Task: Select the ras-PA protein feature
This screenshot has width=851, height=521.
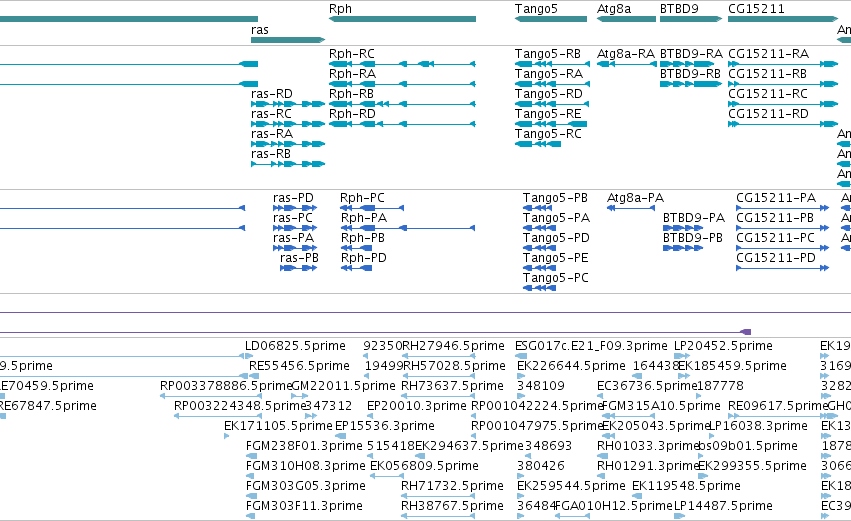Action: 295,248
